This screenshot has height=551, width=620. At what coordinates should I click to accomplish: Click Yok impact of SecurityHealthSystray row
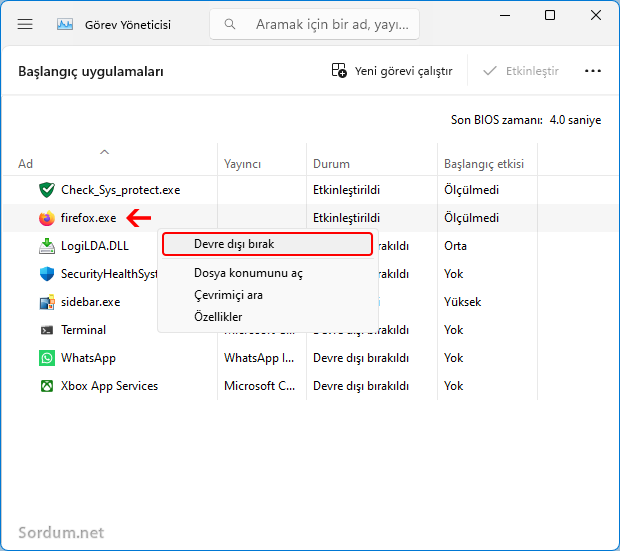[x=454, y=274]
